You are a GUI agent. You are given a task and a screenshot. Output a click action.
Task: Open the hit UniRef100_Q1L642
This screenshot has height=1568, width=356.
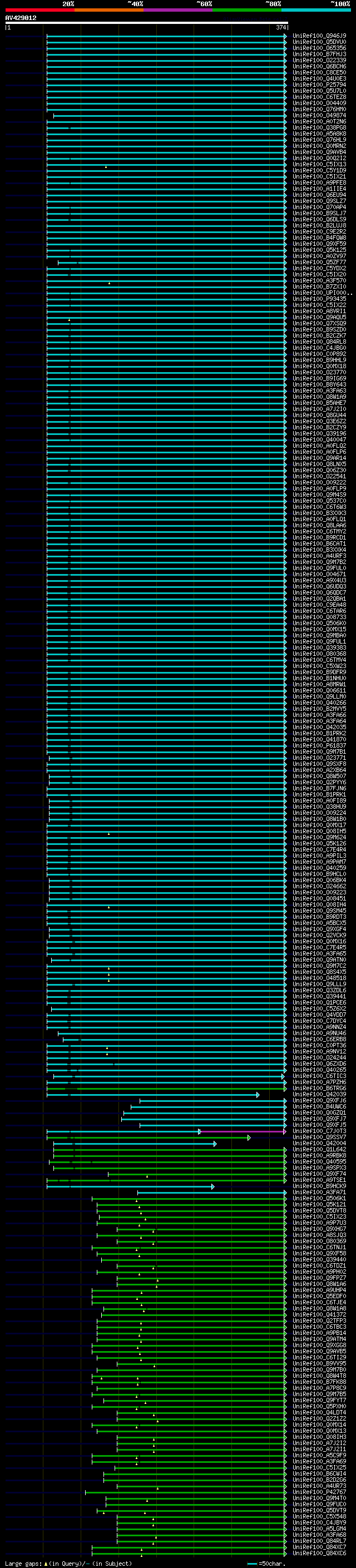(319, 1149)
